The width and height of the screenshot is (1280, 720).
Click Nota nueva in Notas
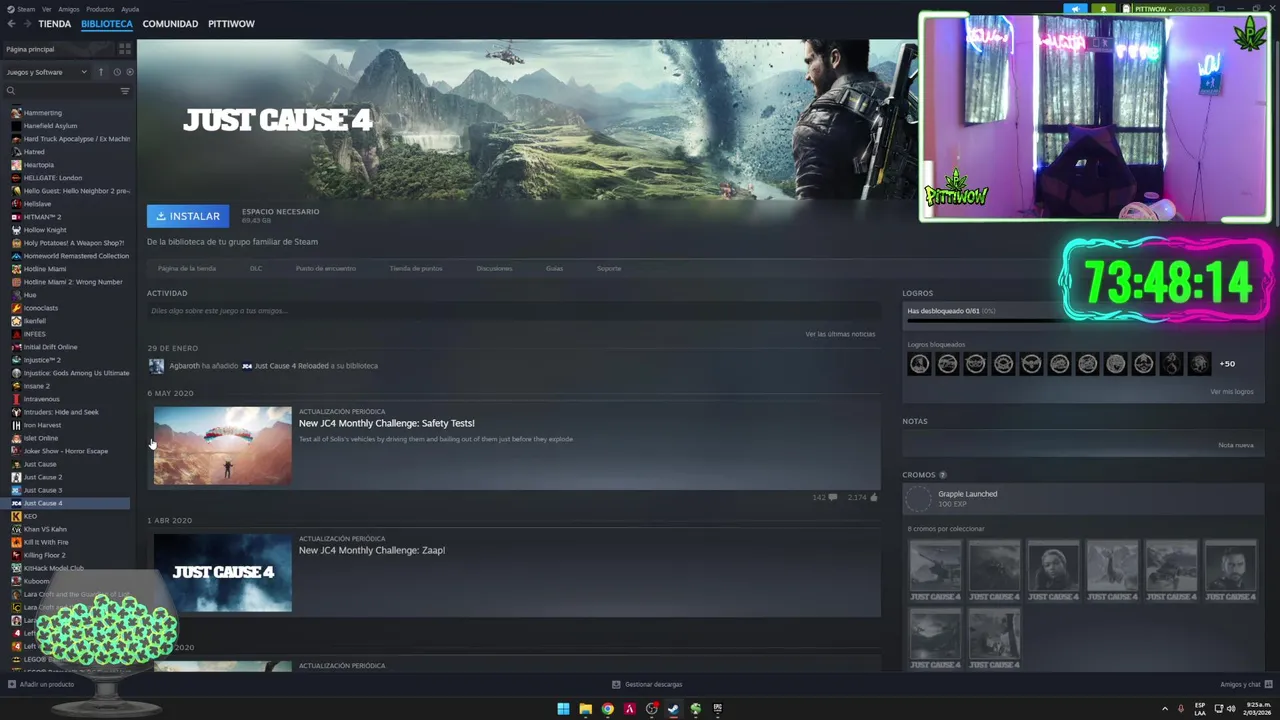[1235, 445]
